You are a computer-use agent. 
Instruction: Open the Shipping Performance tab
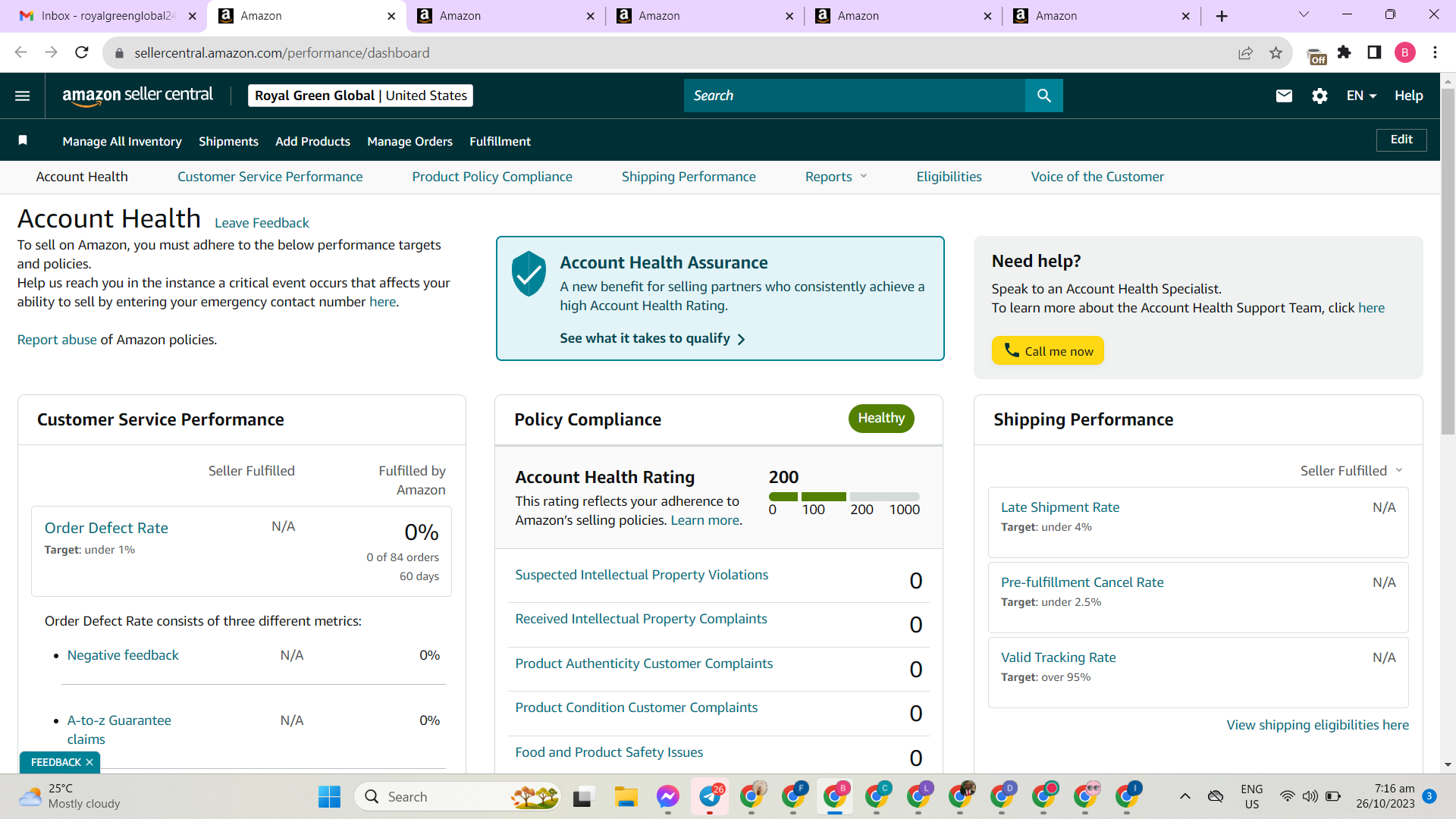click(689, 177)
